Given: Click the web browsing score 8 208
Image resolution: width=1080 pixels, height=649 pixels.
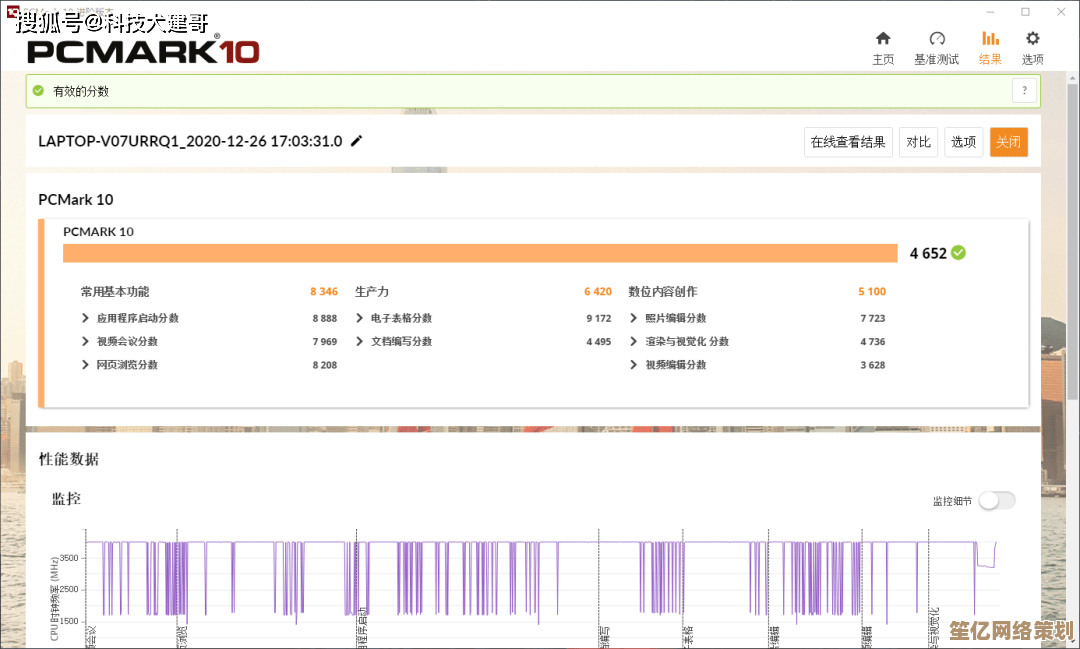Looking at the screenshot, I should click(324, 365).
